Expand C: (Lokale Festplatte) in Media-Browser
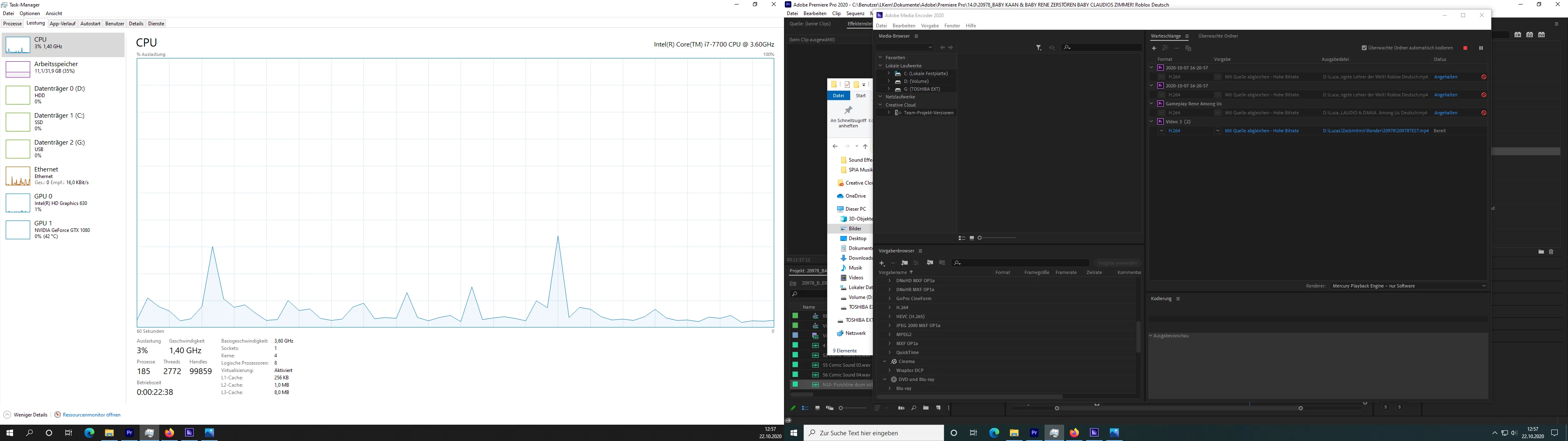This screenshot has height=441, width=1568. [889, 73]
